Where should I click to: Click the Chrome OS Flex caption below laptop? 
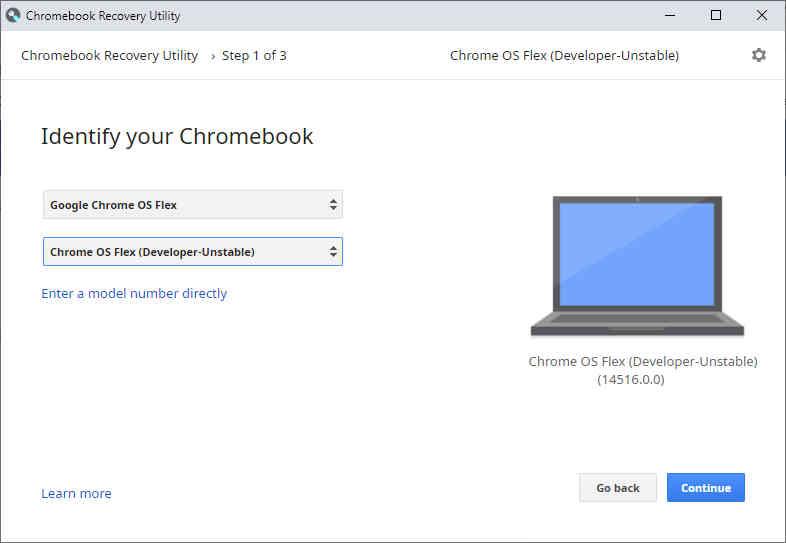(x=643, y=361)
